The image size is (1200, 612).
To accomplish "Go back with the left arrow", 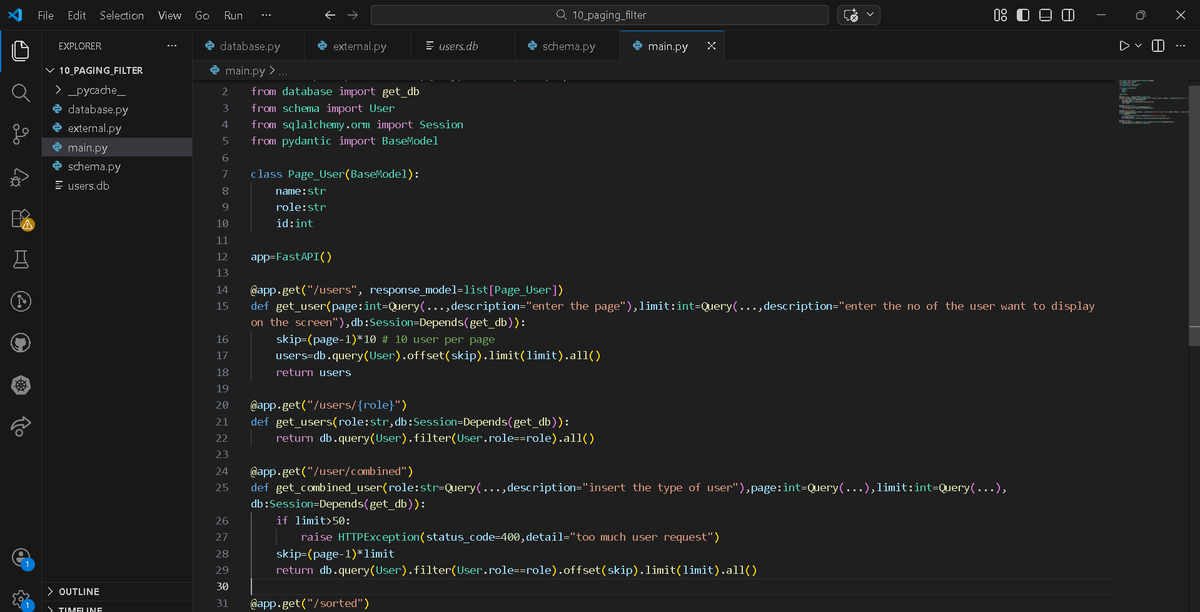I will [x=331, y=15].
